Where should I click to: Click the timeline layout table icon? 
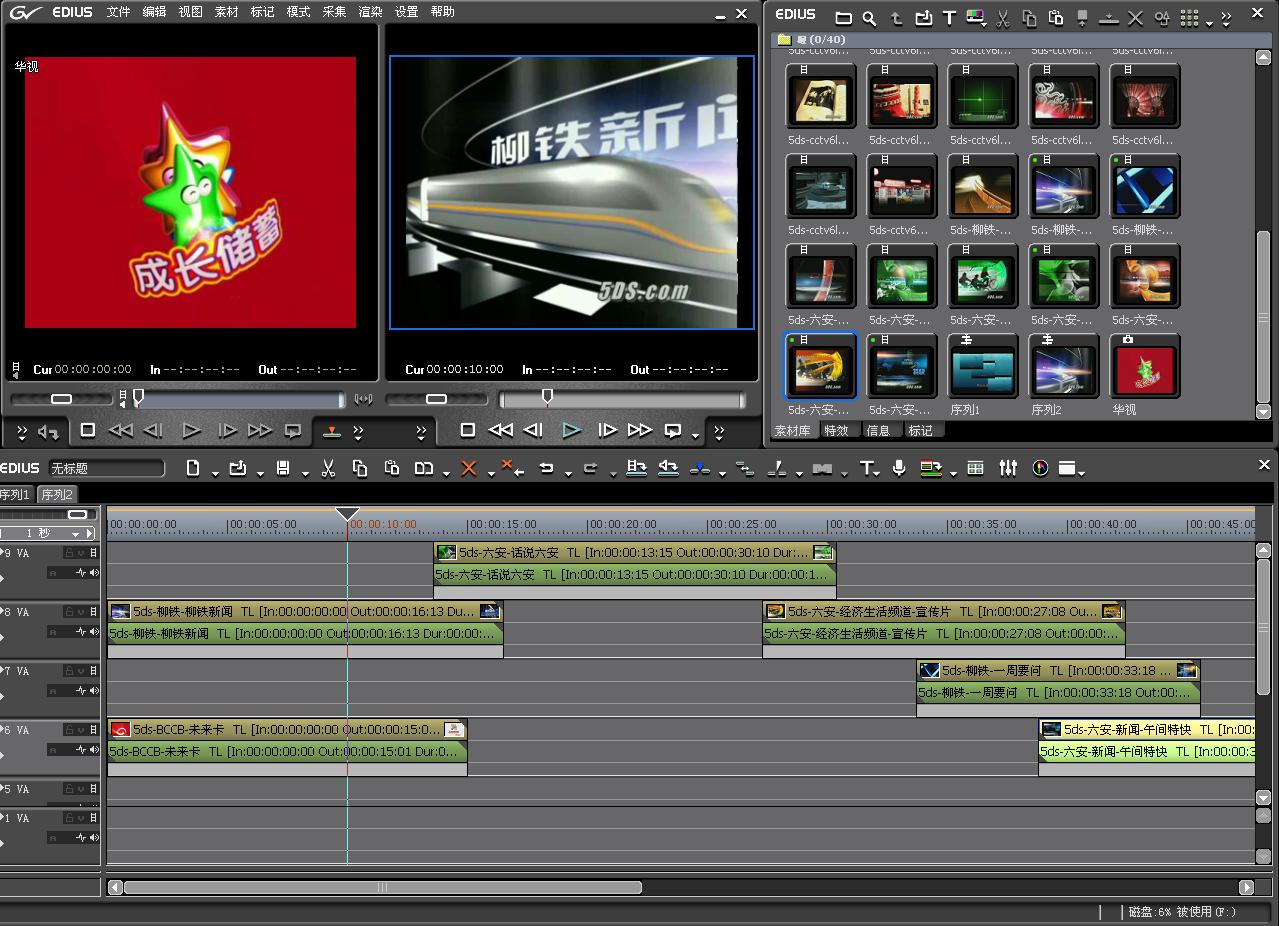coord(976,468)
